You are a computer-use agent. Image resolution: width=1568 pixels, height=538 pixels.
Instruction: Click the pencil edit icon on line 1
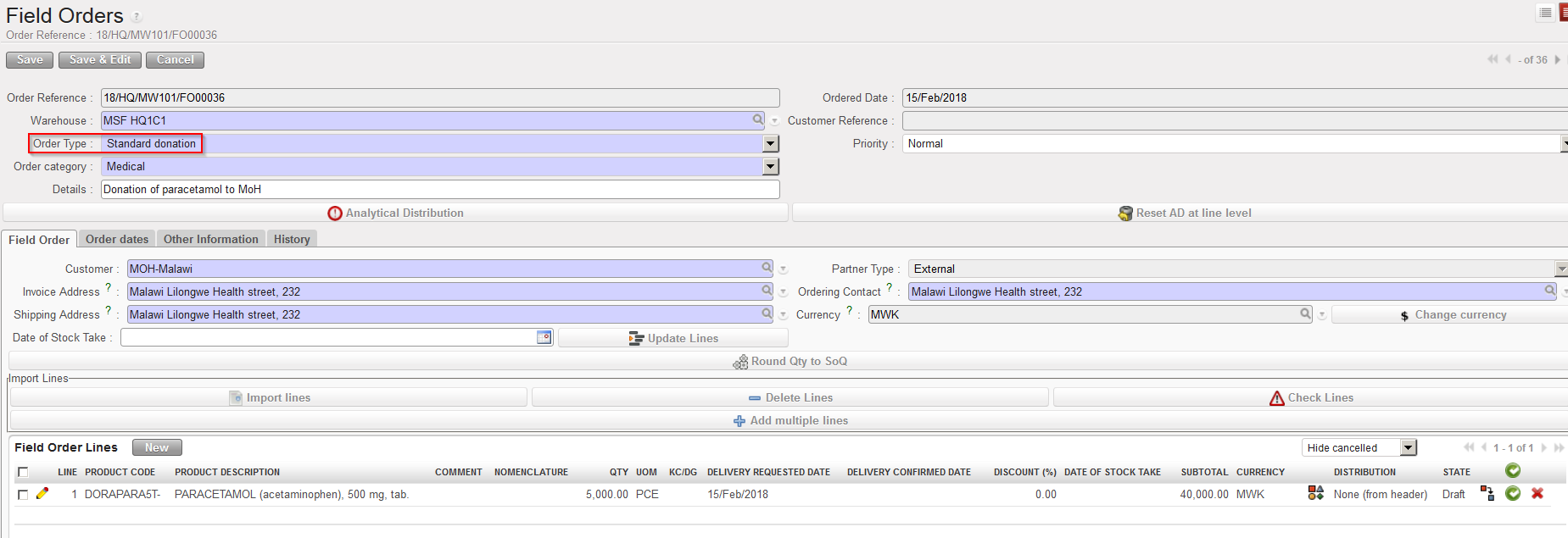pyautogui.click(x=42, y=493)
